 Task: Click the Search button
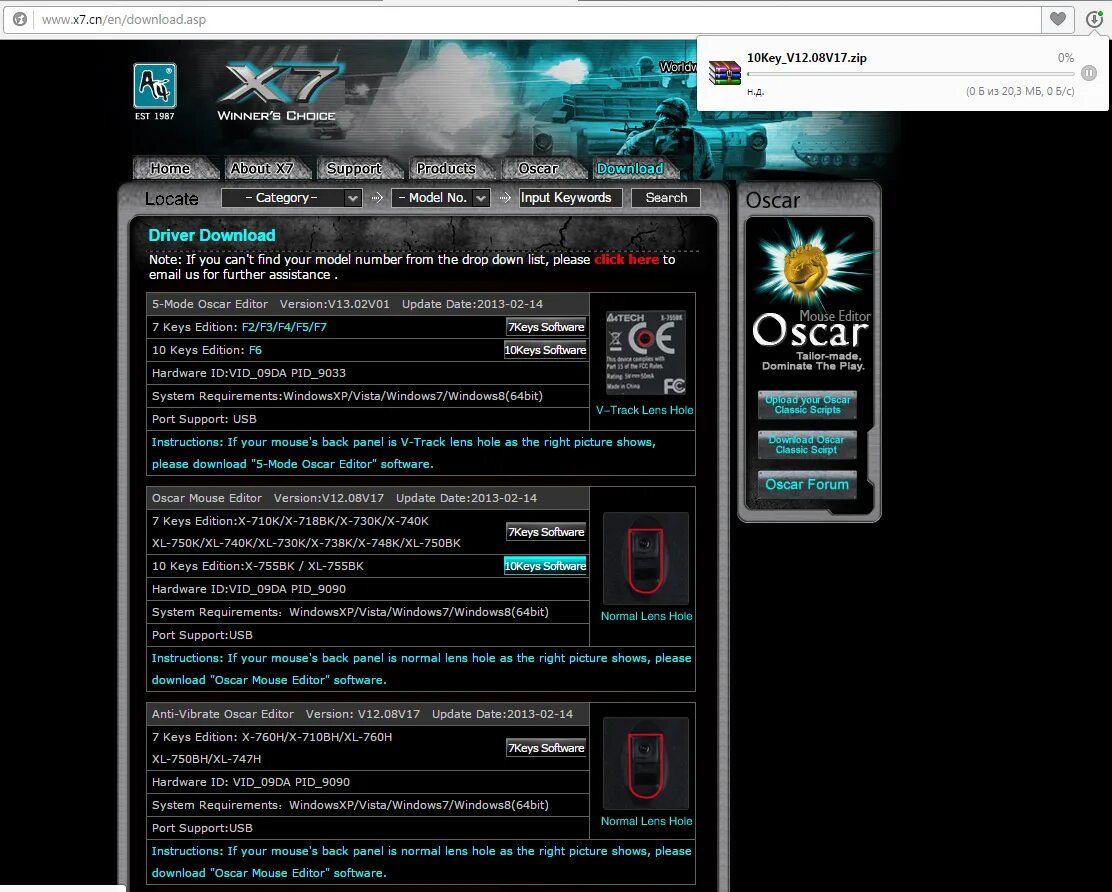[666, 198]
